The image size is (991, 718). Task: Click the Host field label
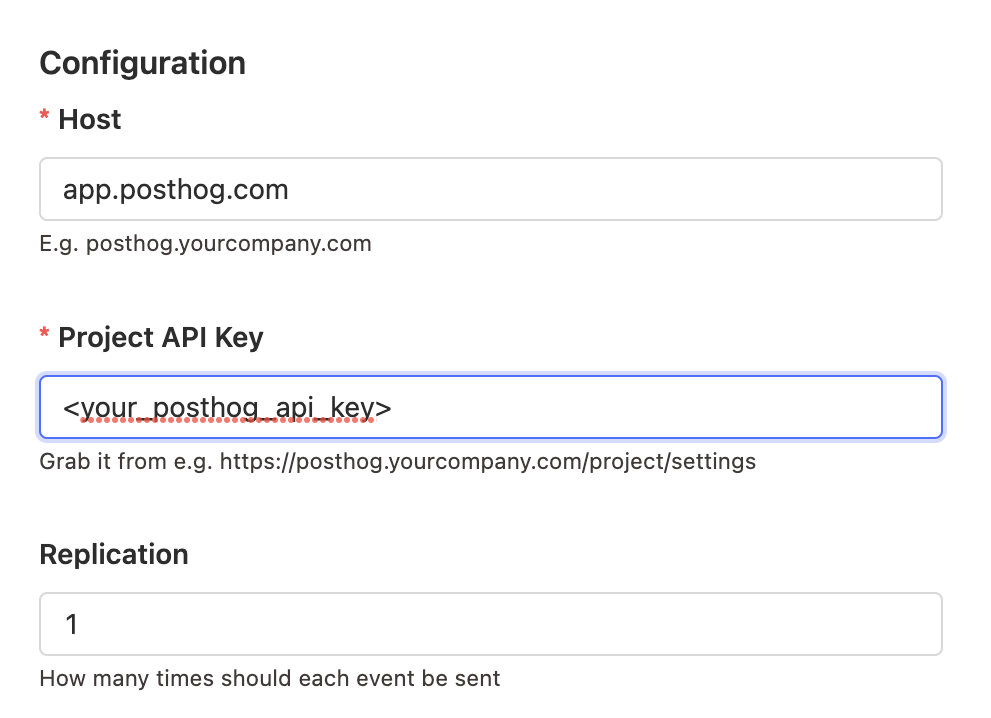89,119
